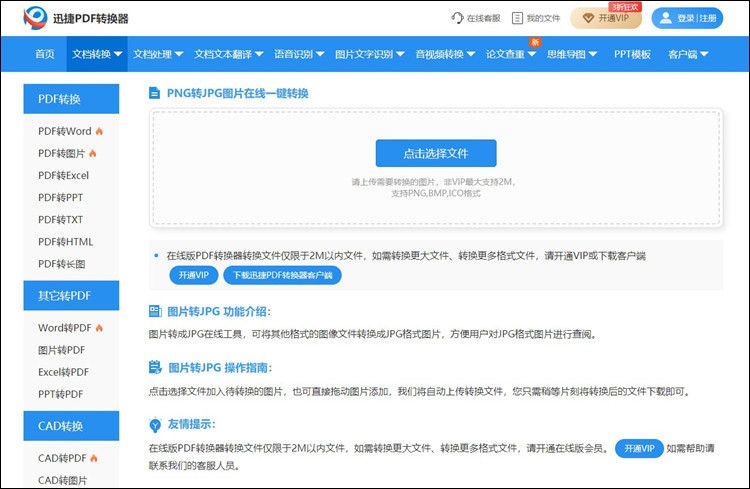Click the diamond icon on 开通VIP
This screenshot has height=489, width=750.
coord(588,18)
